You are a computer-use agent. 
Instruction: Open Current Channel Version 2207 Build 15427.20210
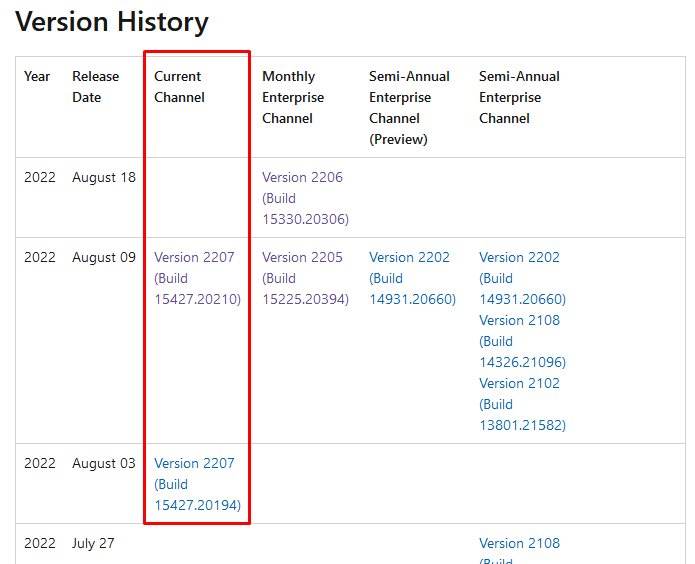pyautogui.click(x=197, y=278)
